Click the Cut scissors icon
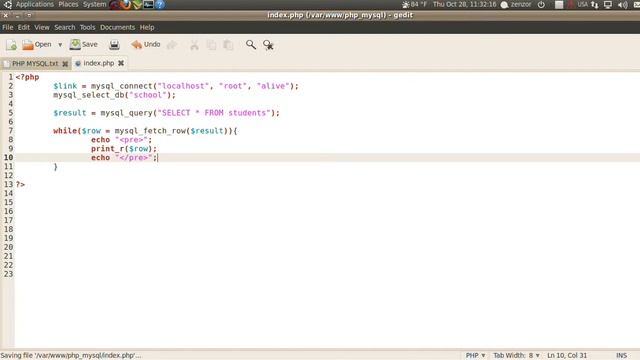Screen dimensions: 640x360 [194, 45]
